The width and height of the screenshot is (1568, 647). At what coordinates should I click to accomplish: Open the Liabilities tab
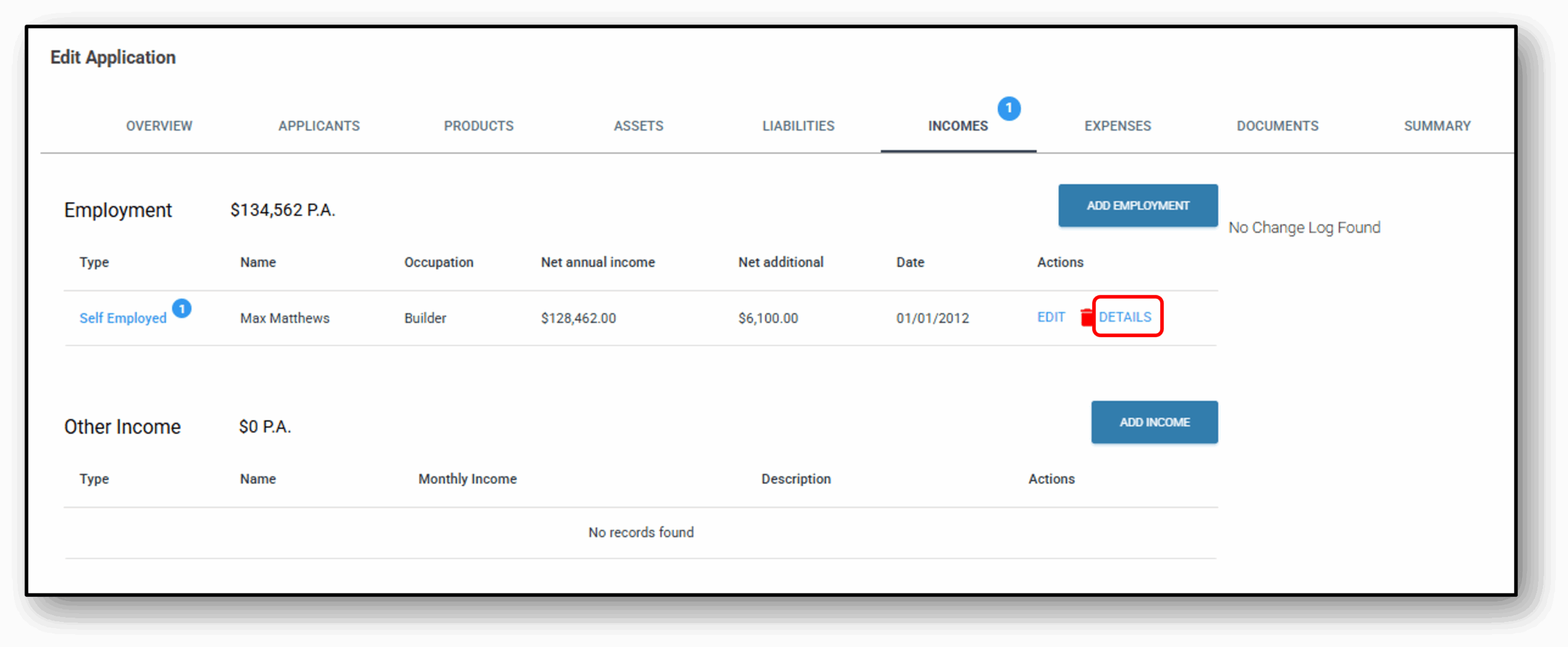pos(798,126)
